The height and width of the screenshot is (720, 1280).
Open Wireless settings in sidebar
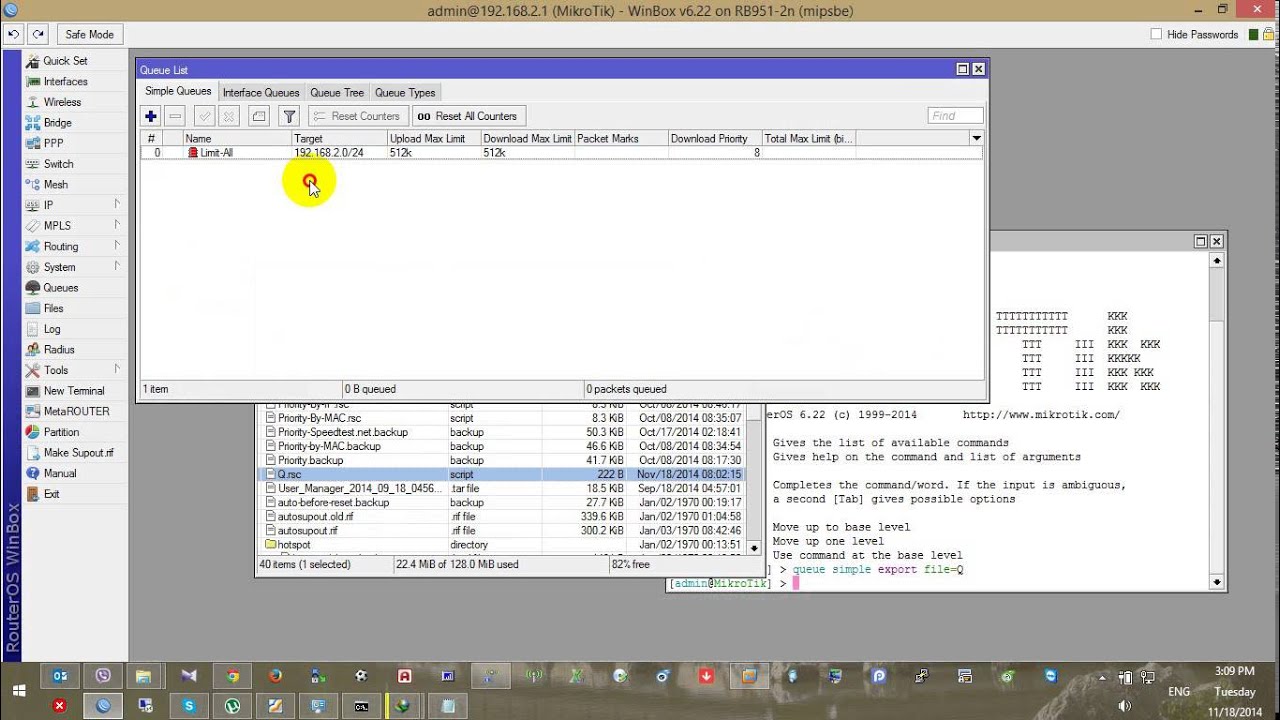[x=62, y=102]
